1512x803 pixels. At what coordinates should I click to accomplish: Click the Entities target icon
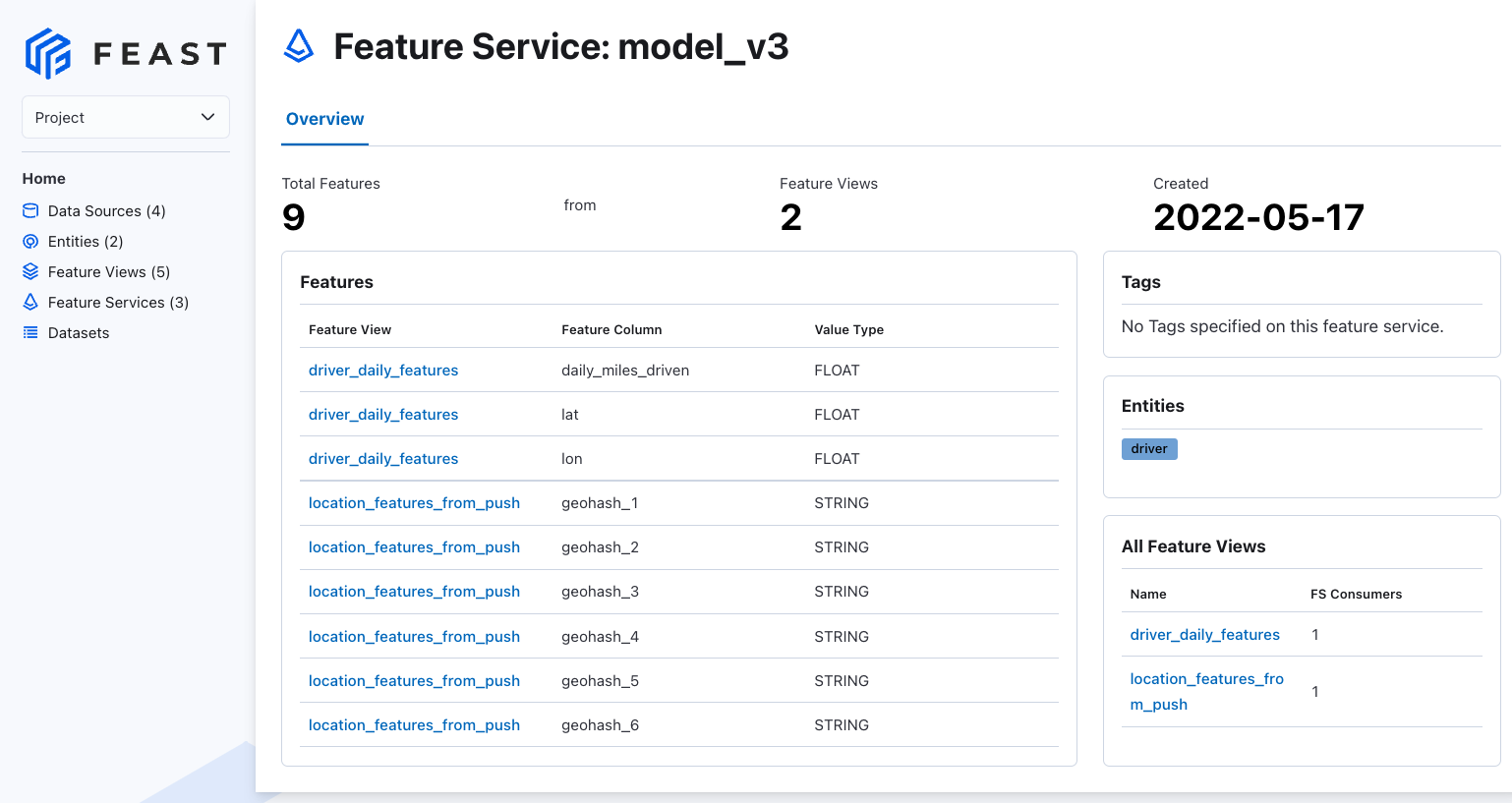(x=30, y=242)
